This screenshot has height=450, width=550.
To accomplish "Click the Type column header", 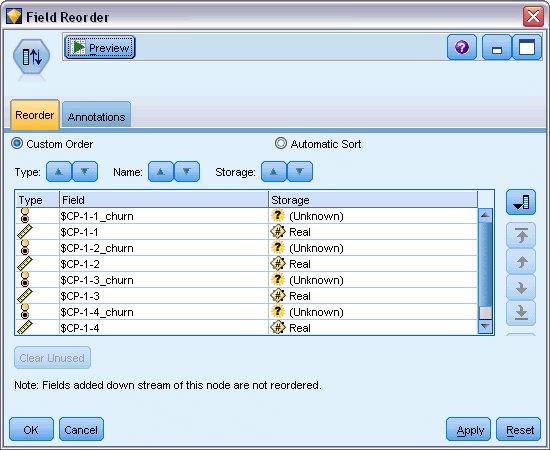I will [38, 200].
